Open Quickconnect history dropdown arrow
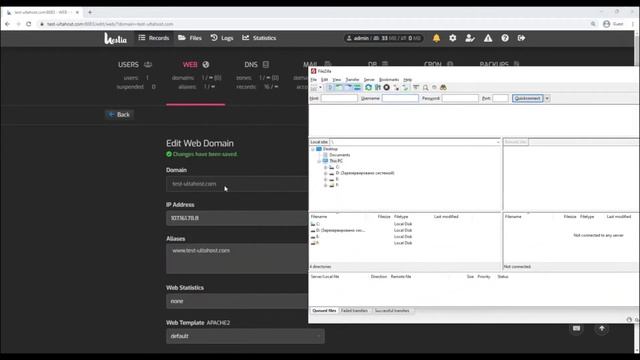 (547, 98)
